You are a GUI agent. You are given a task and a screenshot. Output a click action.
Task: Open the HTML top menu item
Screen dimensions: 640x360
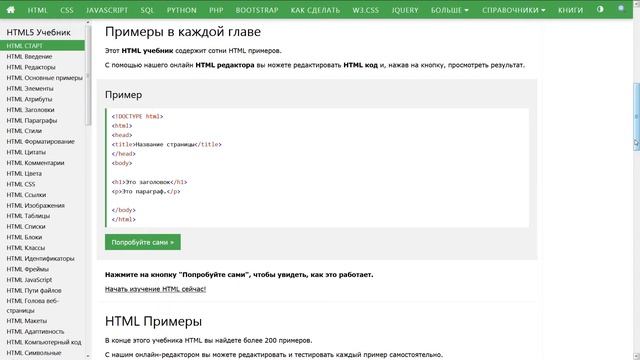(x=38, y=10)
